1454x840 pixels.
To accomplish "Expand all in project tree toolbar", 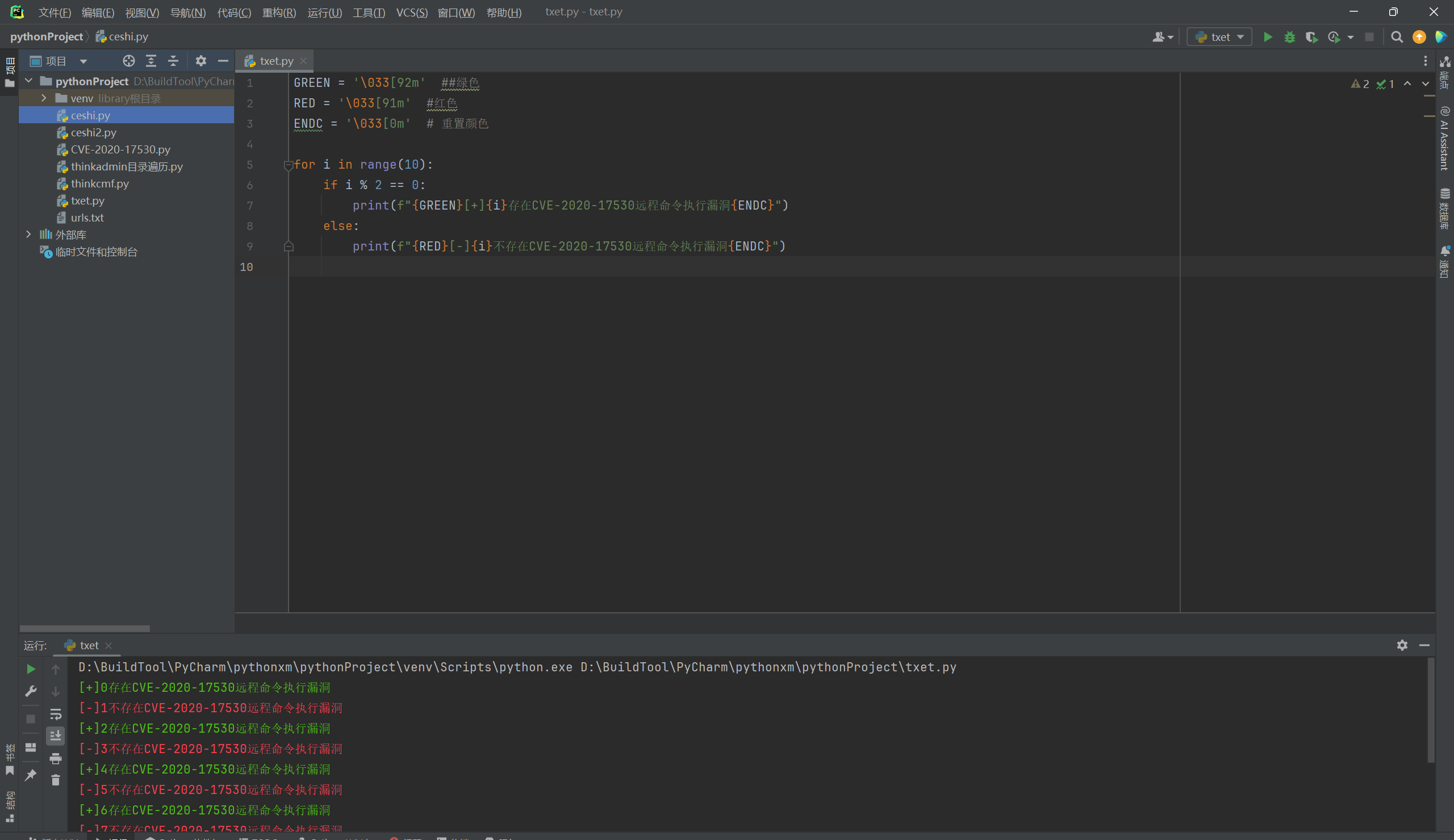I will (x=151, y=61).
